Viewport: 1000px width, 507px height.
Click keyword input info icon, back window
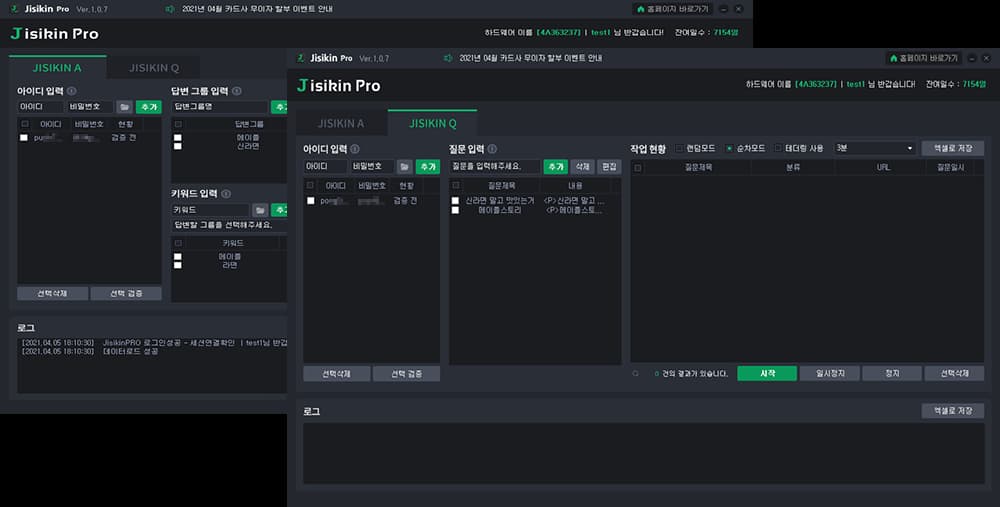[x=226, y=194]
